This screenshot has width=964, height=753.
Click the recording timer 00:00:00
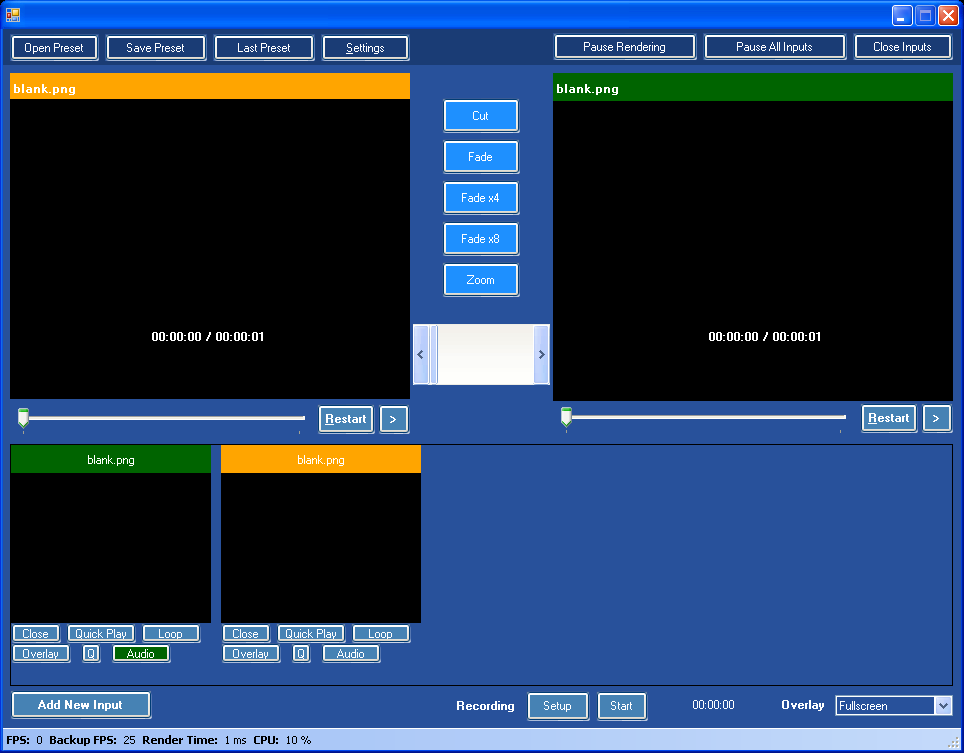tap(713, 705)
